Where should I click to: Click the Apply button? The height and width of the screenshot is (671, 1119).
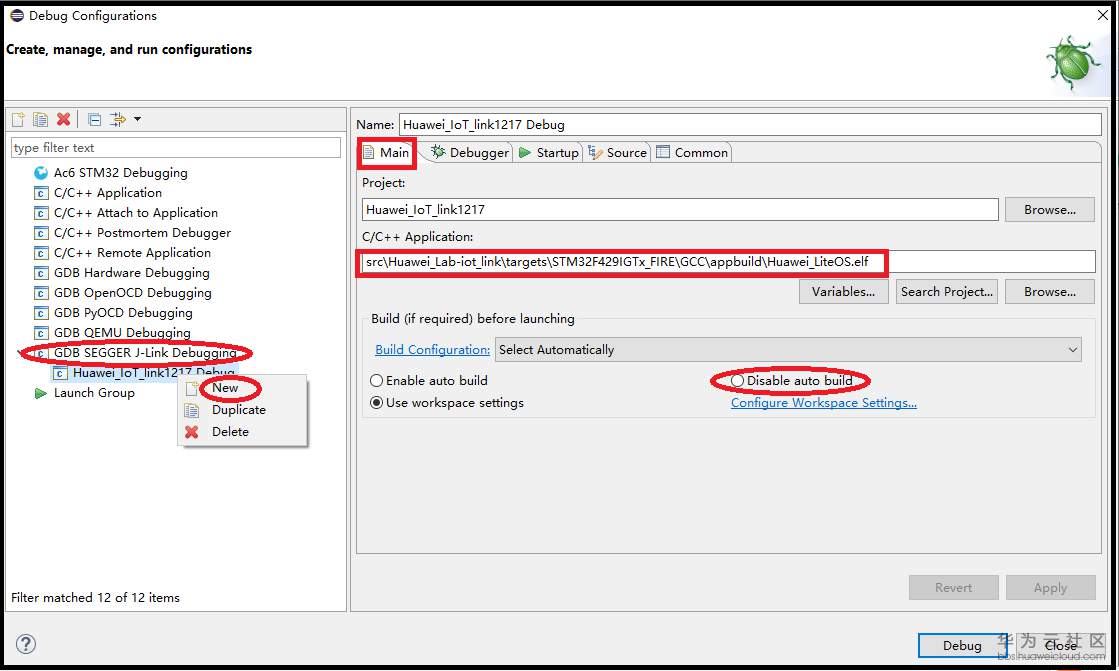point(1050,588)
